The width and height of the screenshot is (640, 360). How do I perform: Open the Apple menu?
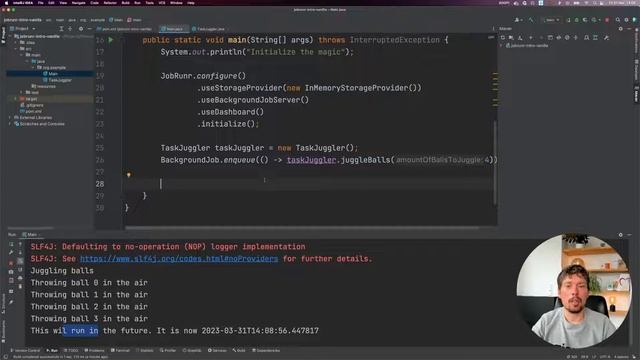6,3
